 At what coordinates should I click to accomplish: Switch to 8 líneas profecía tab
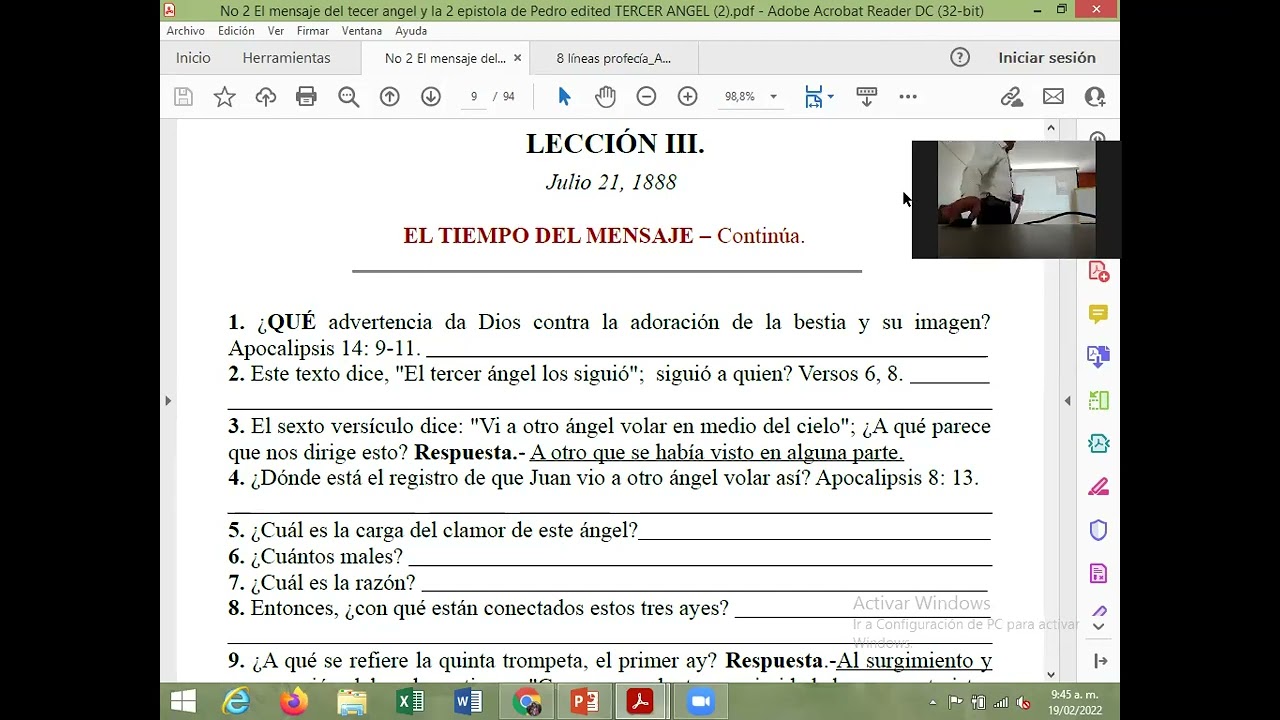614,58
